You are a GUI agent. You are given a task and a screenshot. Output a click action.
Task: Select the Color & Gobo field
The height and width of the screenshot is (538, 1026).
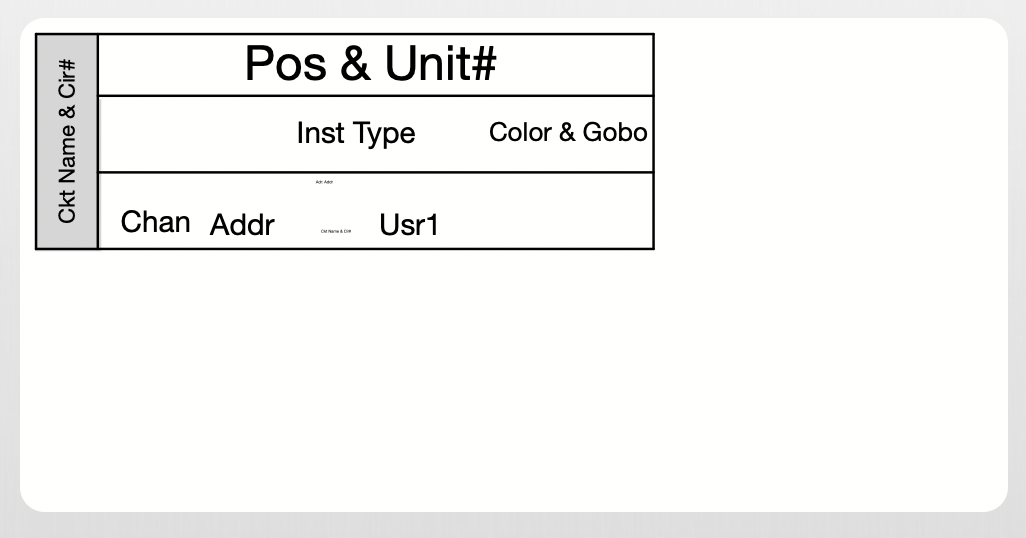click(x=567, y=132)
